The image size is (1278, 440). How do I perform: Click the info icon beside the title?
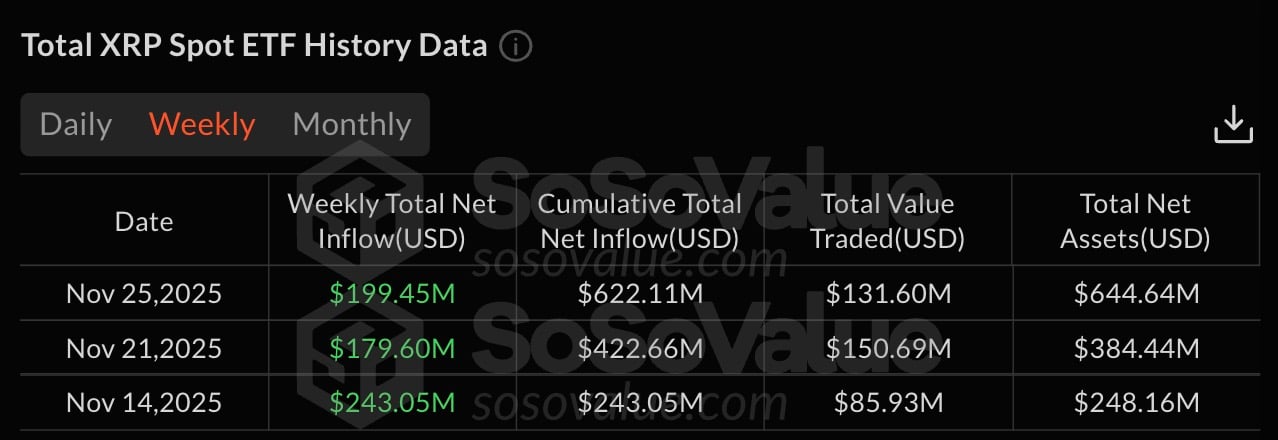tap(516, 46)
